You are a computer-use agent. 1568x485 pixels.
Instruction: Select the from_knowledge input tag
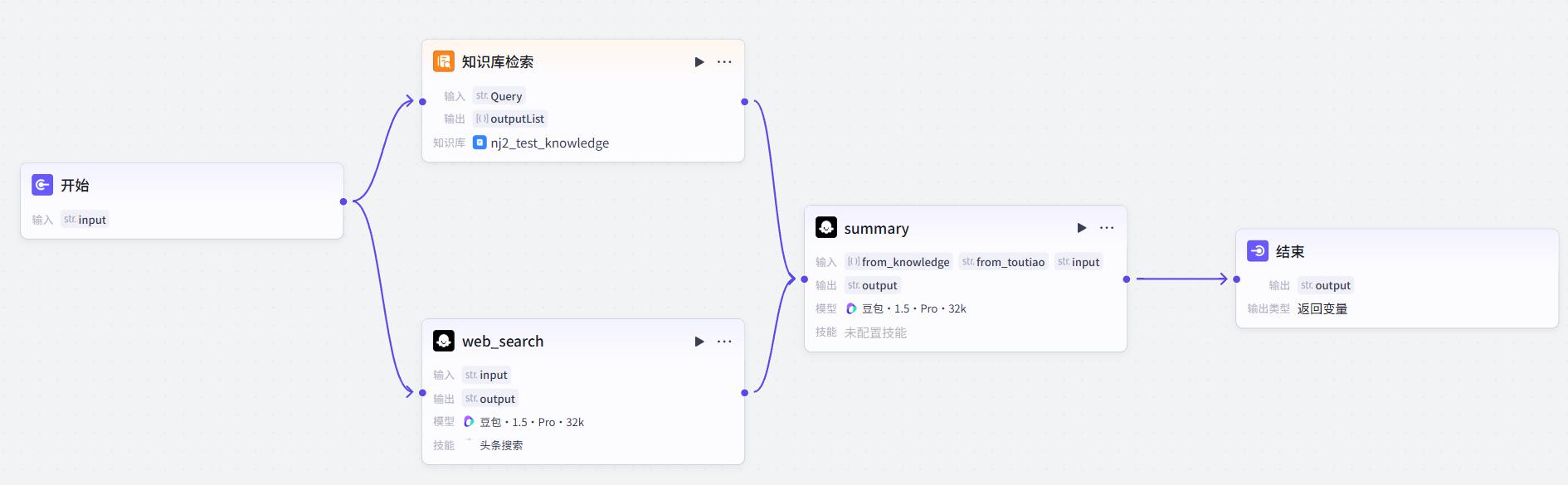[898, 262]
